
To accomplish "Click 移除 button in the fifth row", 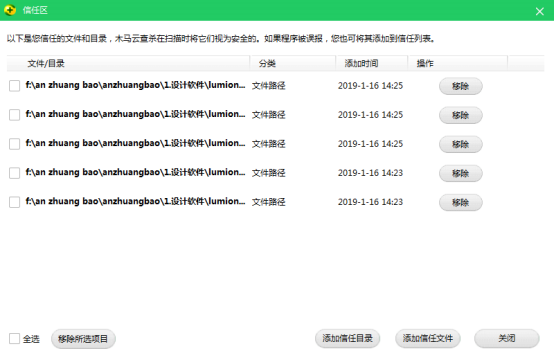I will point(461,202).
